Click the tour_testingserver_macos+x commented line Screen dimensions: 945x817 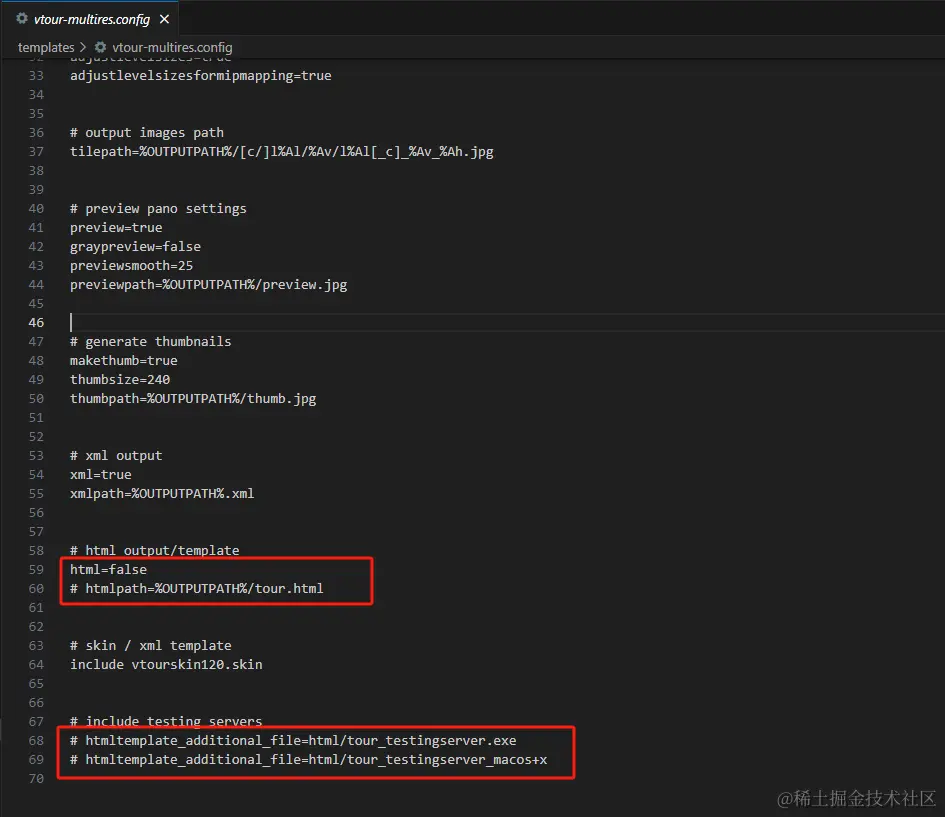pyautogui.click(x=309, y=760)
